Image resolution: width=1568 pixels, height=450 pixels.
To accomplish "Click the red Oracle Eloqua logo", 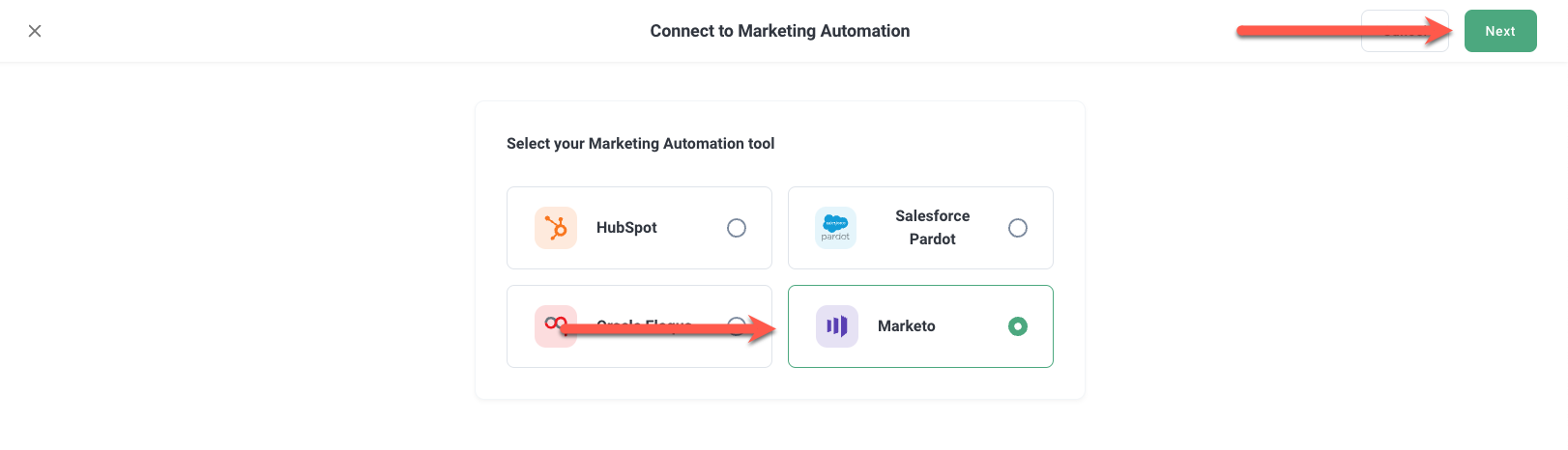I will [x=555, y=325].
